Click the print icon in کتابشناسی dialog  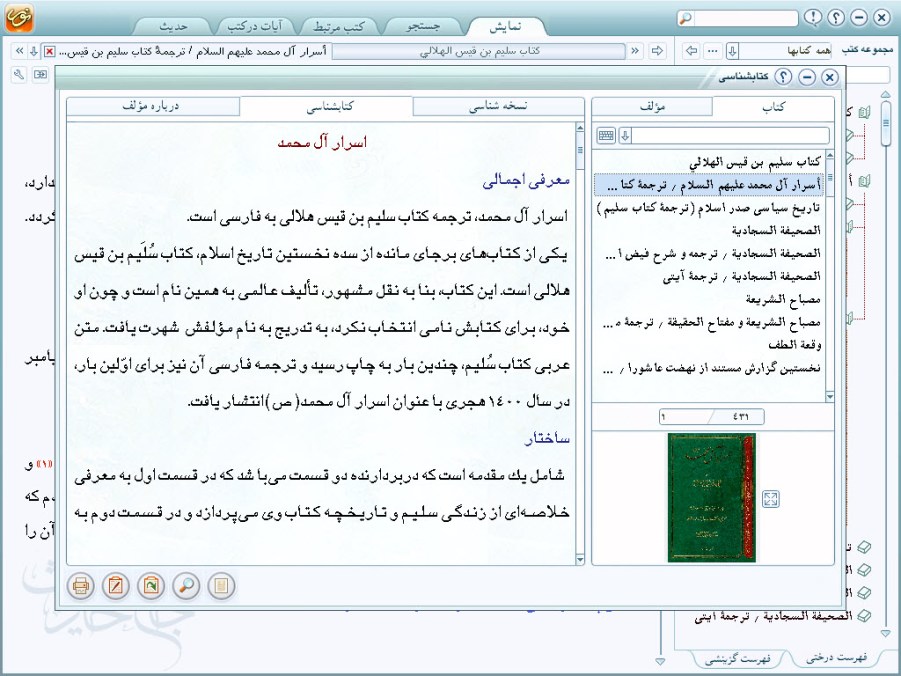click(x=80, y=586)
